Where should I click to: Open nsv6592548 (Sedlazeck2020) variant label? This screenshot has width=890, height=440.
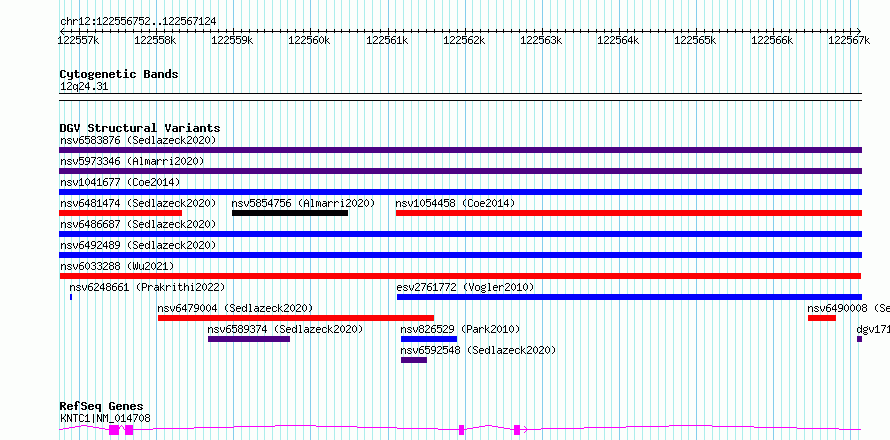tap(478, 350)
